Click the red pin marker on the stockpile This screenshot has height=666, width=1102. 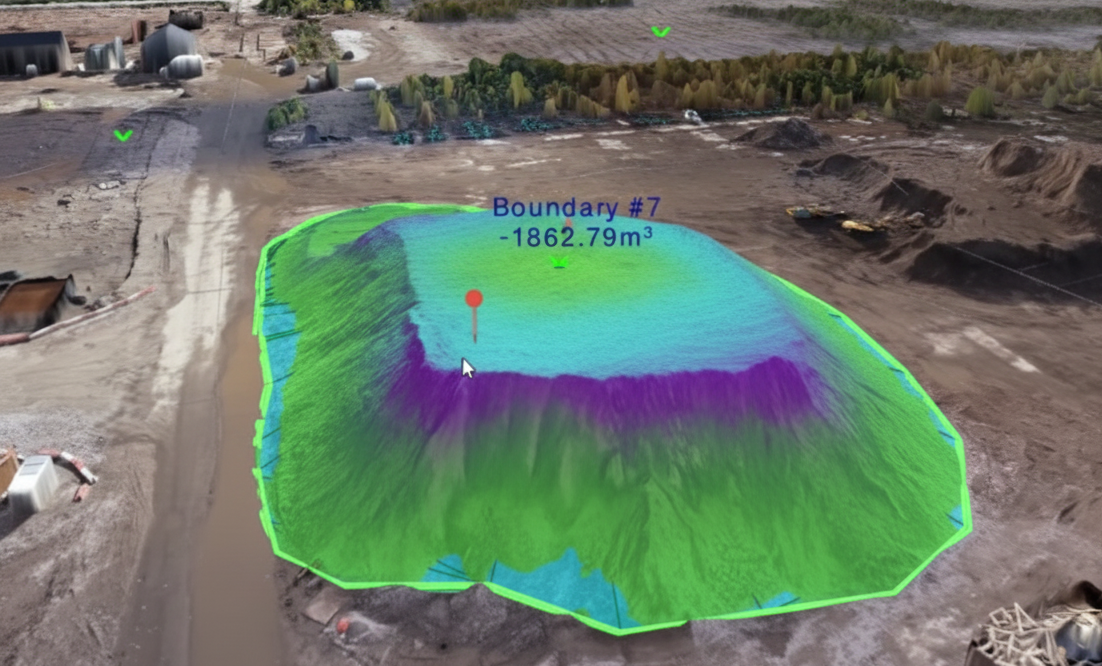[474, 299]
